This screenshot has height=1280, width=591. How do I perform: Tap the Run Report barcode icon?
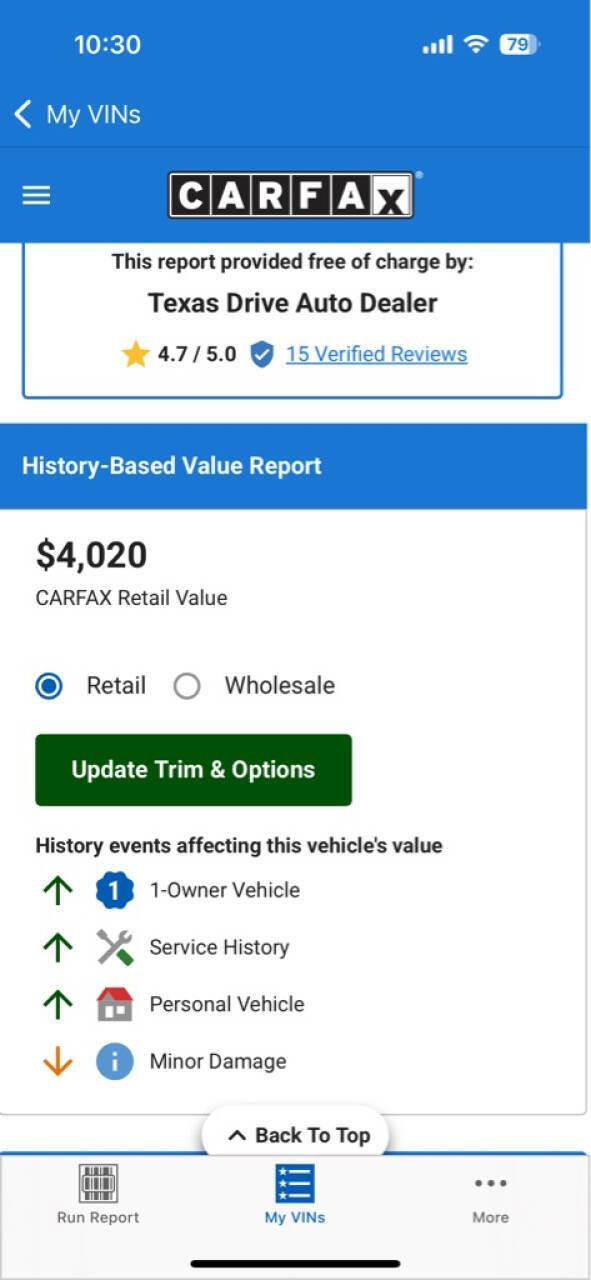[95, 1184]
